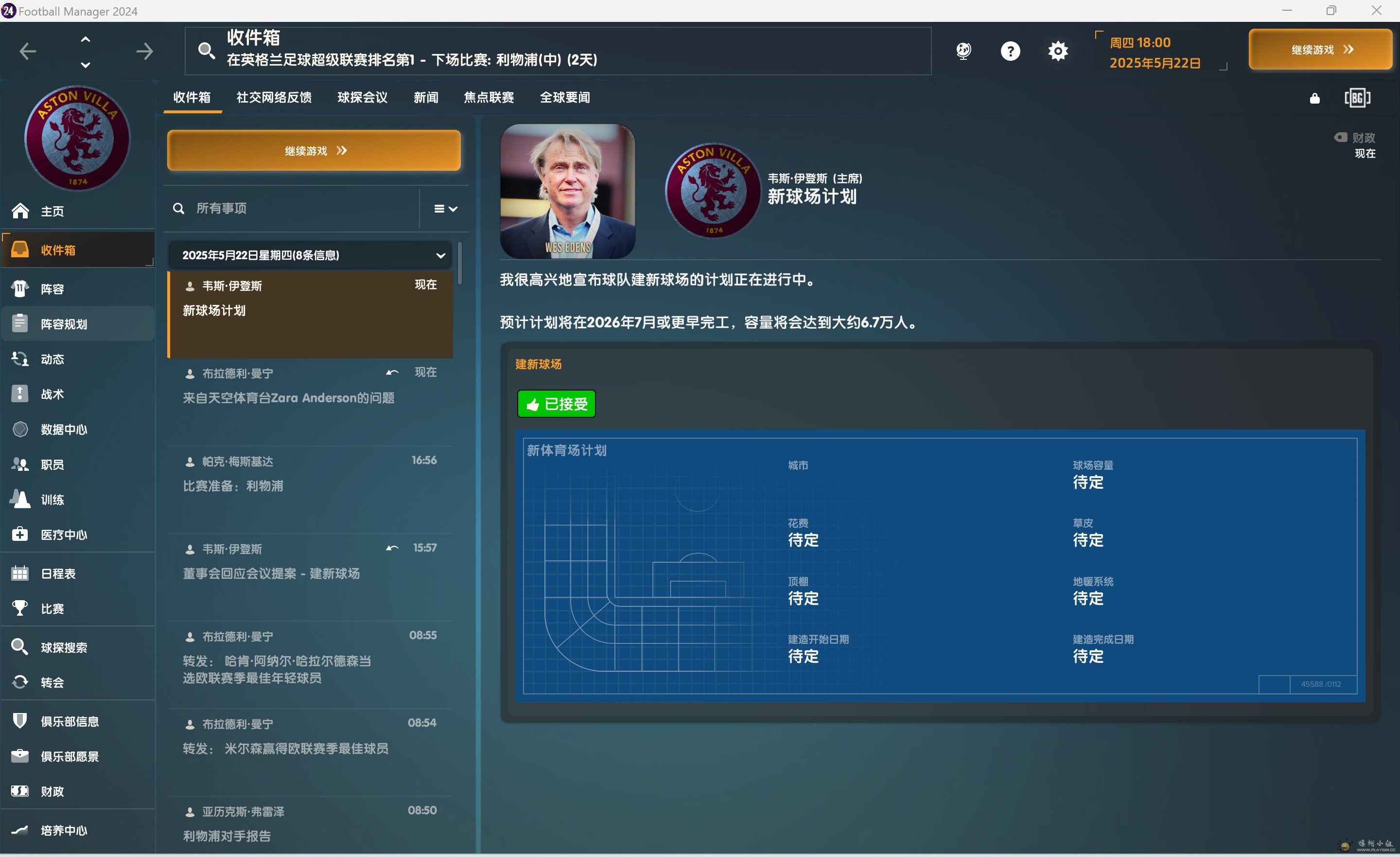Click the date 2025年5月22日 panel

(1160, 52)
